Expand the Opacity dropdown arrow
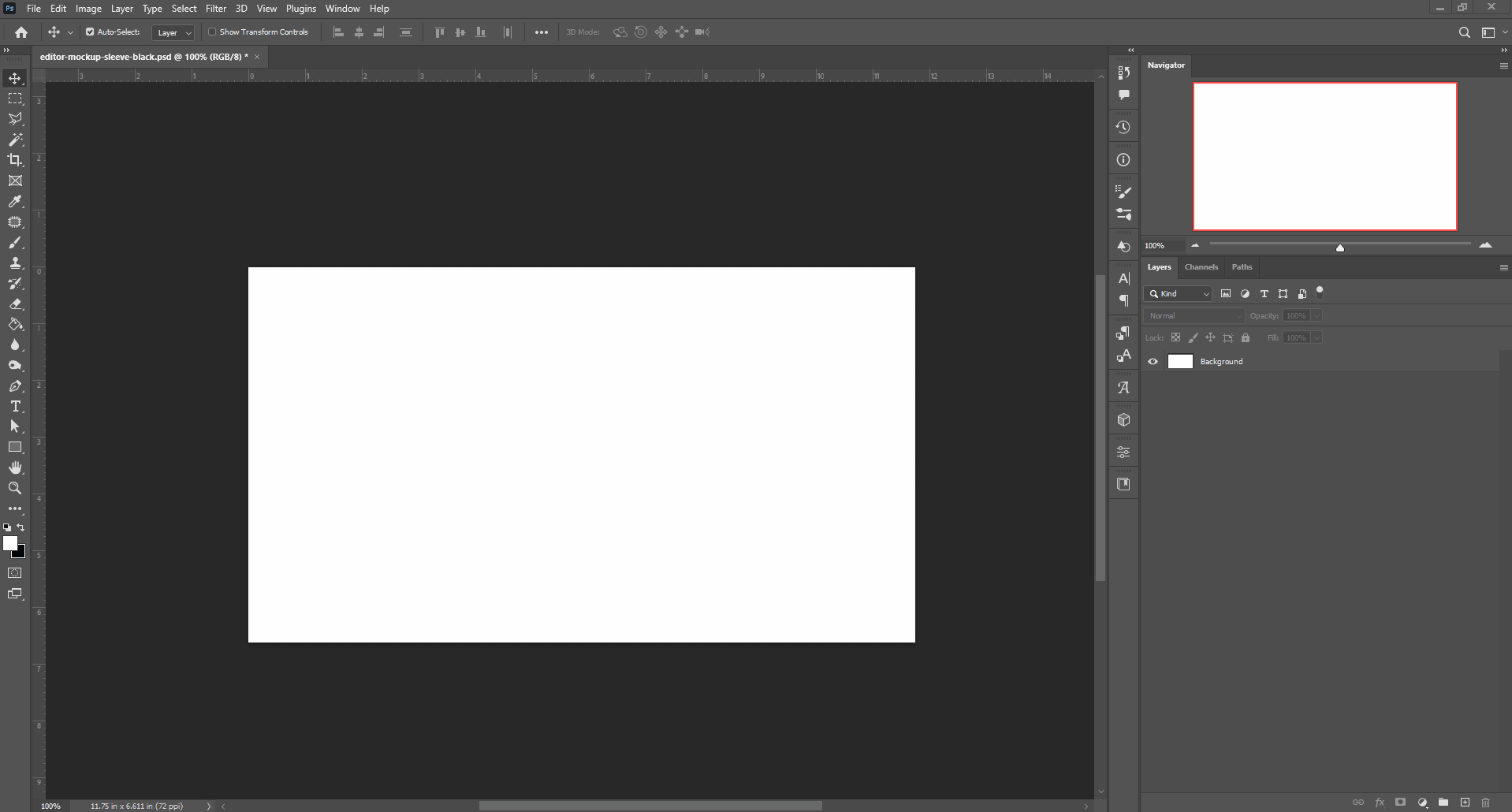 [1315, 315]
